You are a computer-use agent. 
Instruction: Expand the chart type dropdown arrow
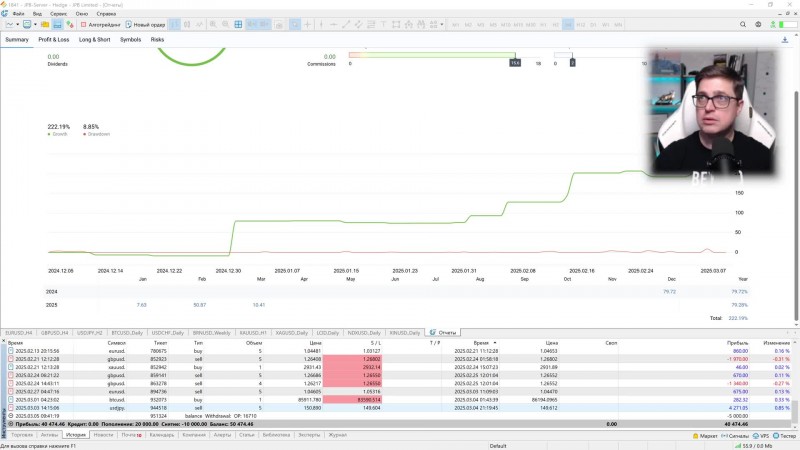click(x=17, y=24)
